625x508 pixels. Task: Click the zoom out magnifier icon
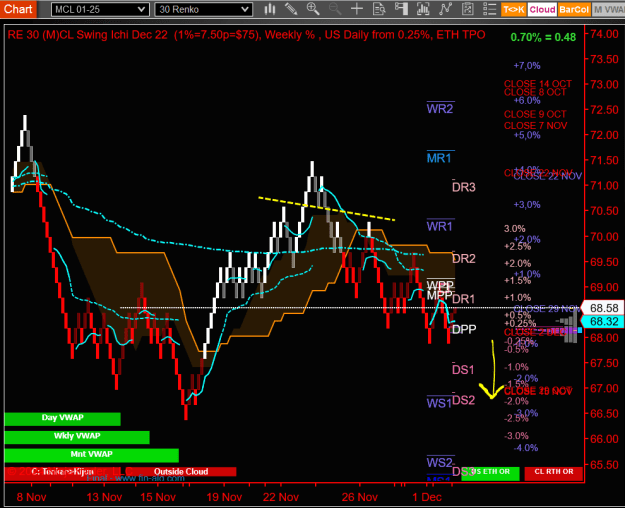click(x=335, y=9)
